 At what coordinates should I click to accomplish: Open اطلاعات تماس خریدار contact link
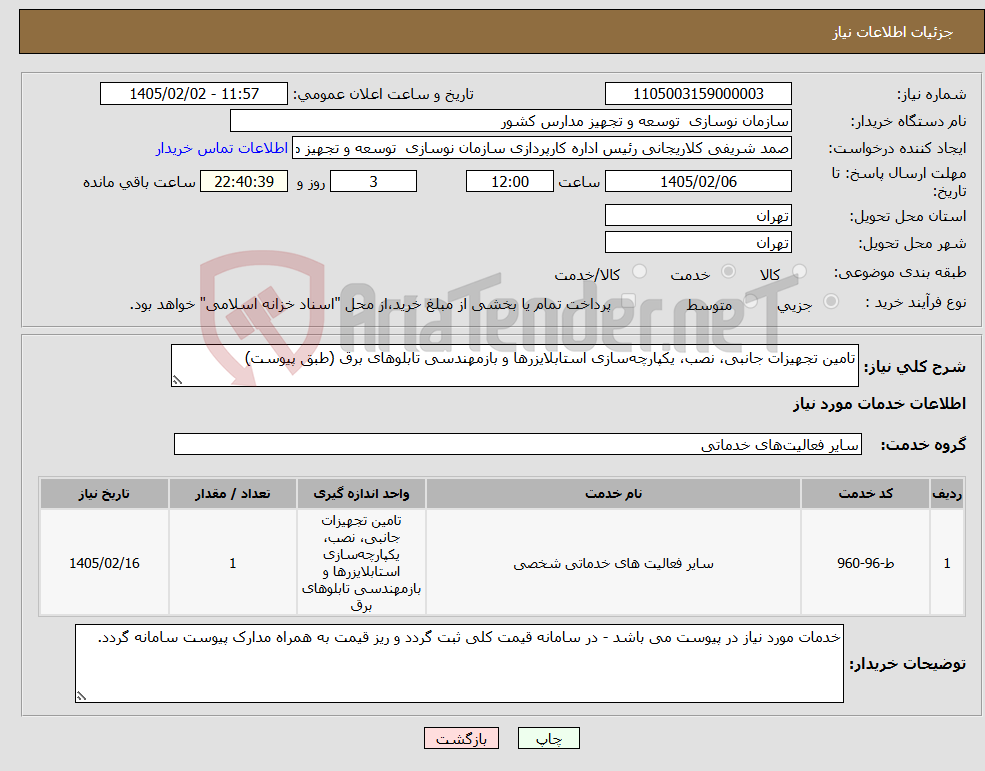[x=222, y=148]
